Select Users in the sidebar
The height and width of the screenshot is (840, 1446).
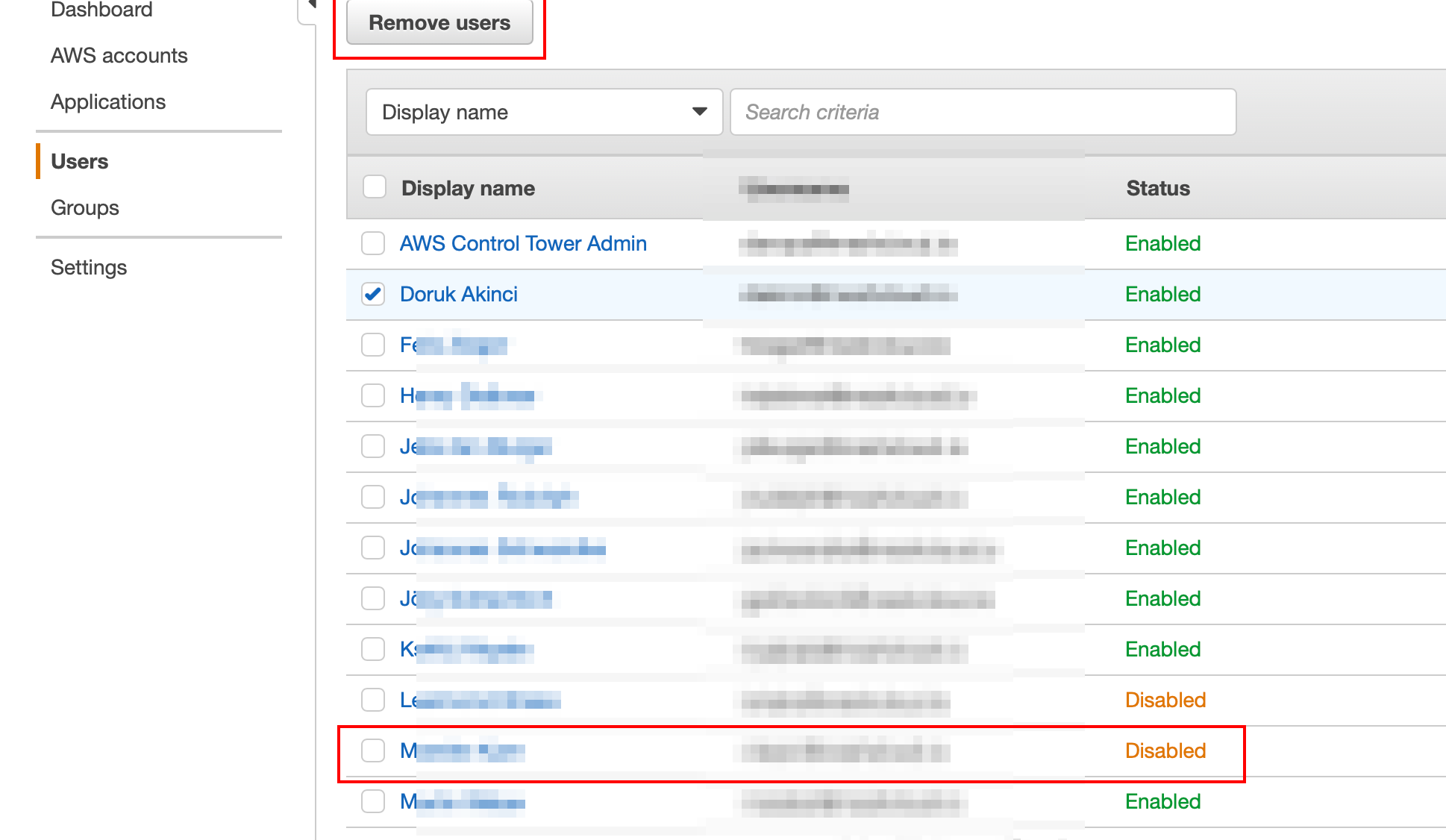[79, 161]
